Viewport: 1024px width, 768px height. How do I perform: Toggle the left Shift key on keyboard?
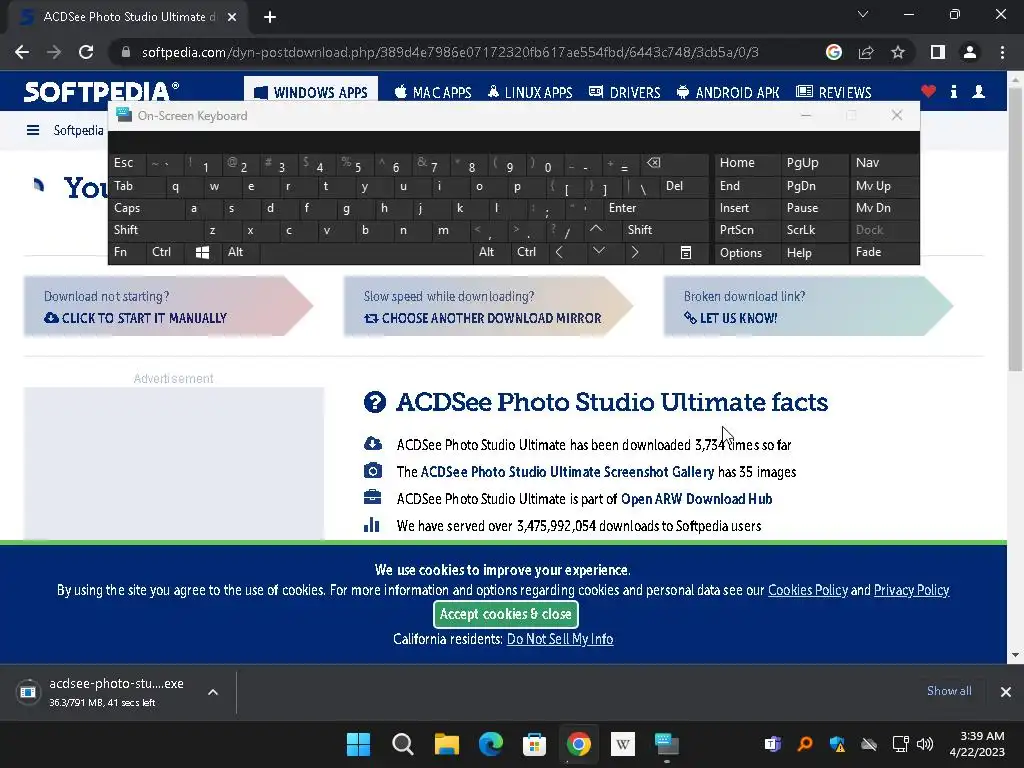pos(155,230)
